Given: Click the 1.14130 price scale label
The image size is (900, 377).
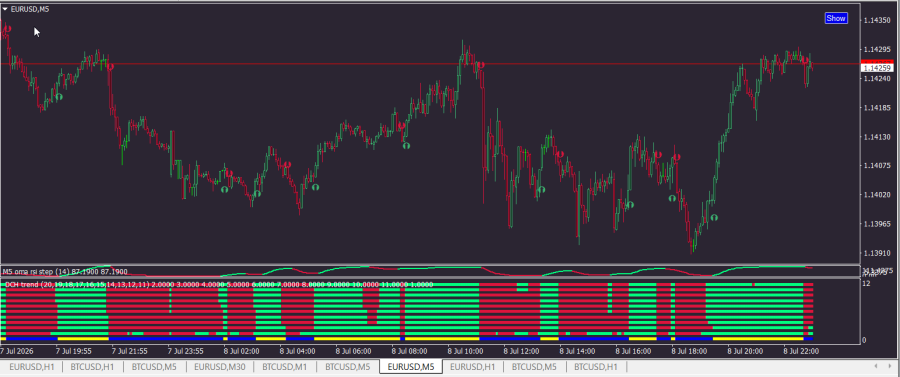Looking at the screenshot, I should pos(876,137).
